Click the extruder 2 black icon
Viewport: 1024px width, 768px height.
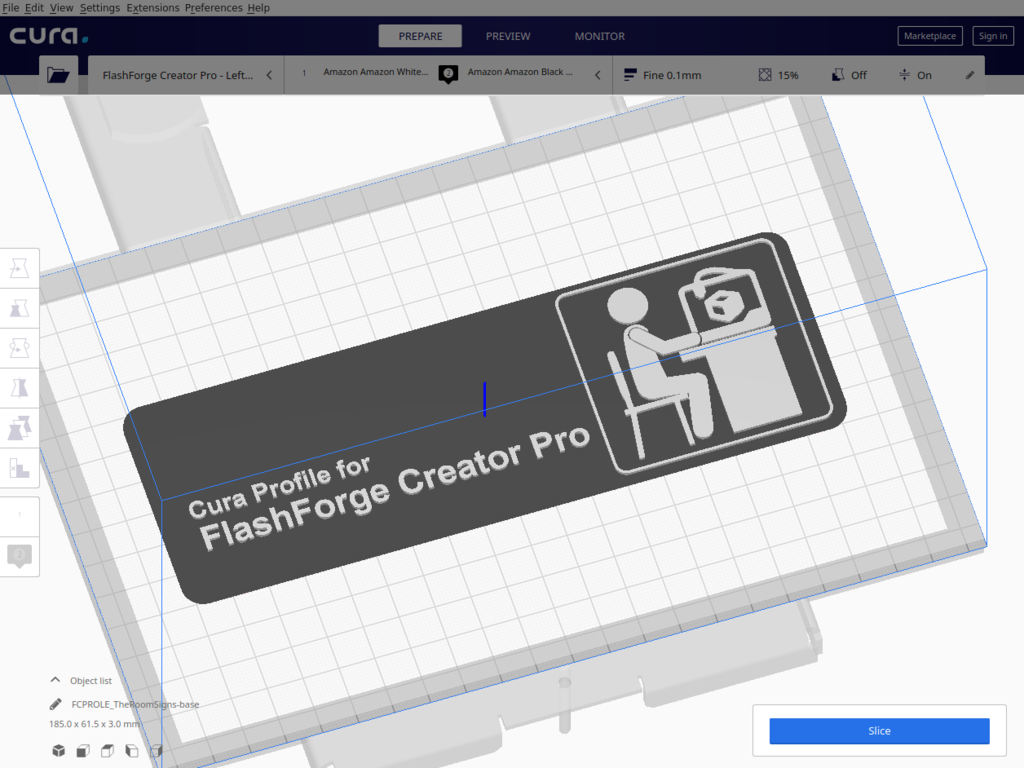[448, 74]
